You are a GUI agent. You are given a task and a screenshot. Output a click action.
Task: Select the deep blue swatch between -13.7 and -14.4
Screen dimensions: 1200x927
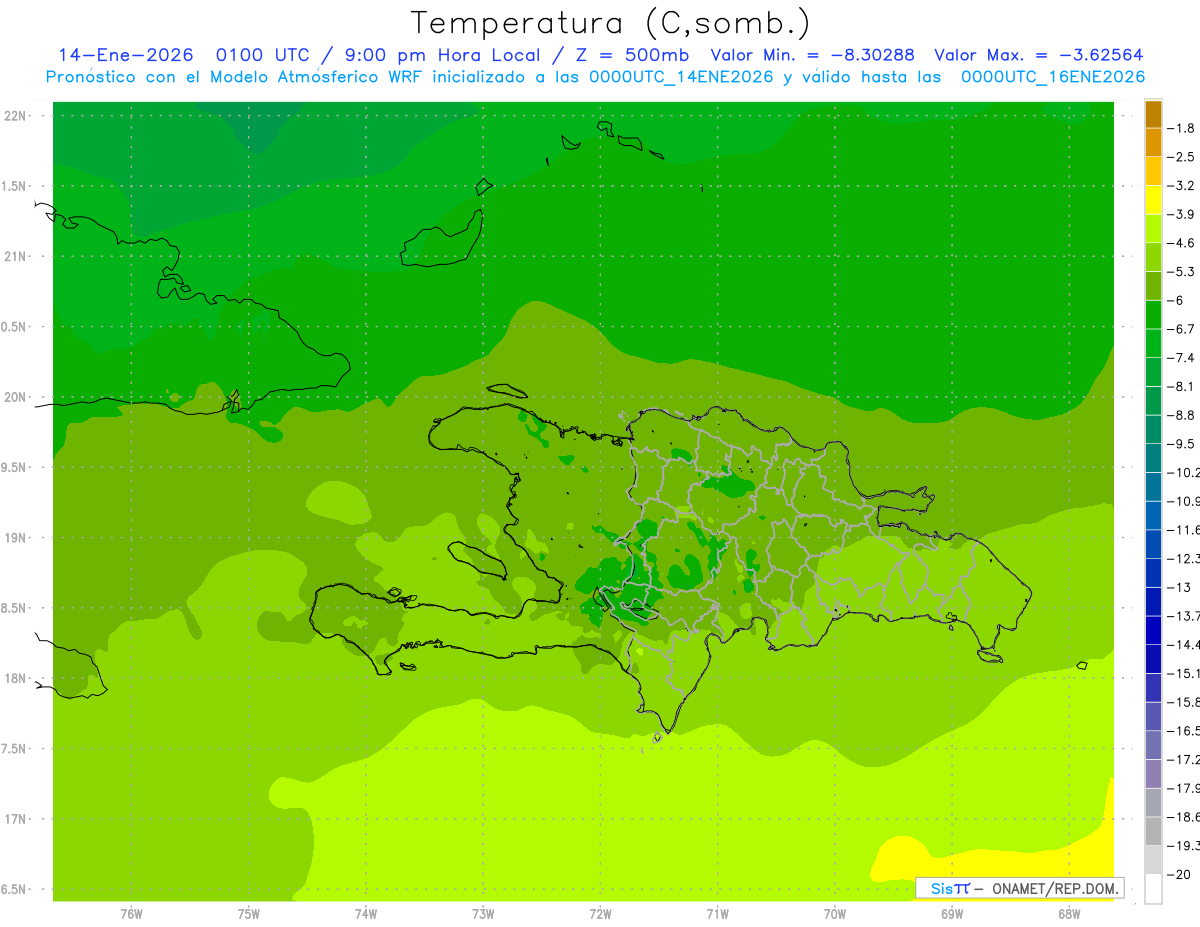click(1153, 630)
